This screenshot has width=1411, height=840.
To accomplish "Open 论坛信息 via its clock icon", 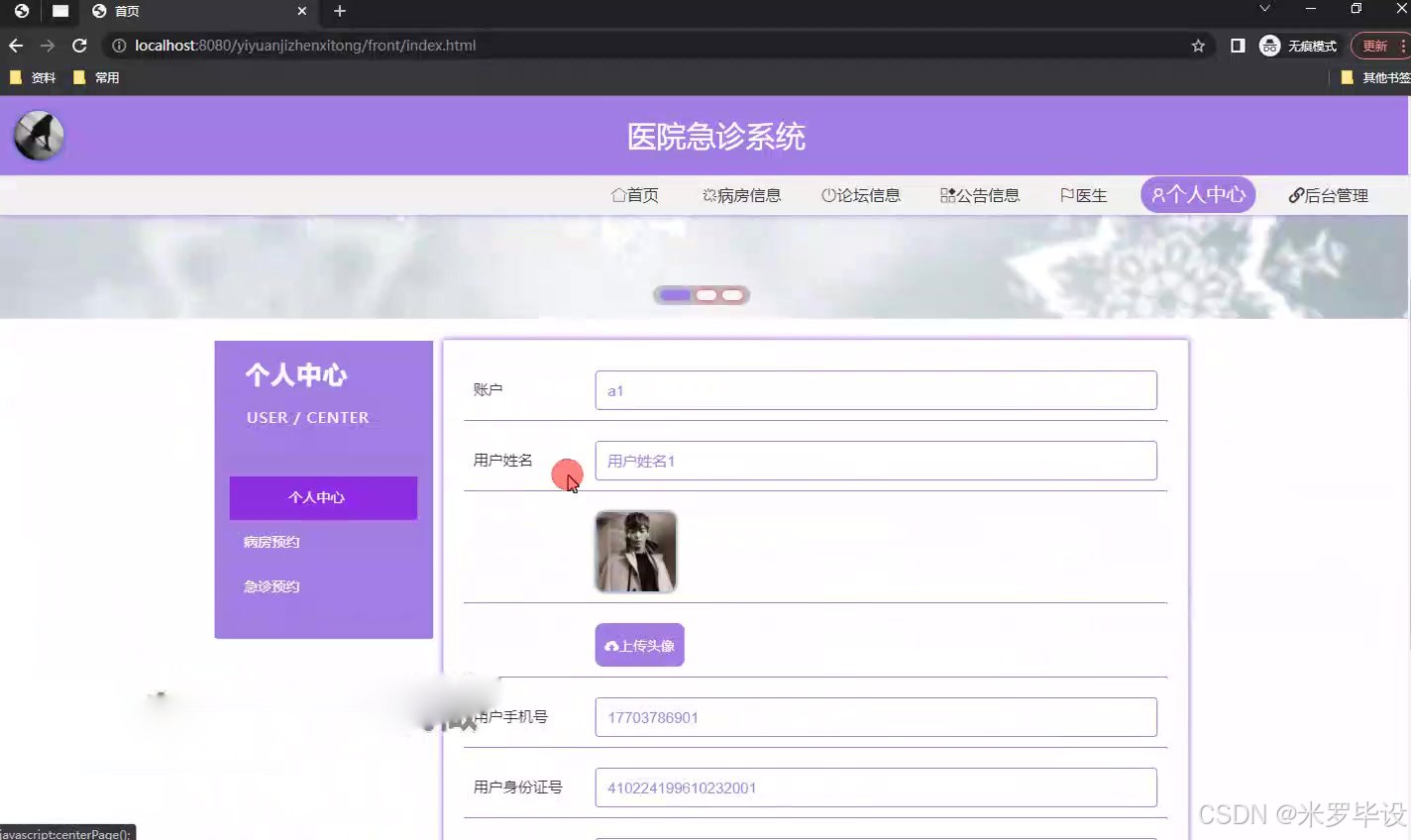I will [x=829, y=194].
